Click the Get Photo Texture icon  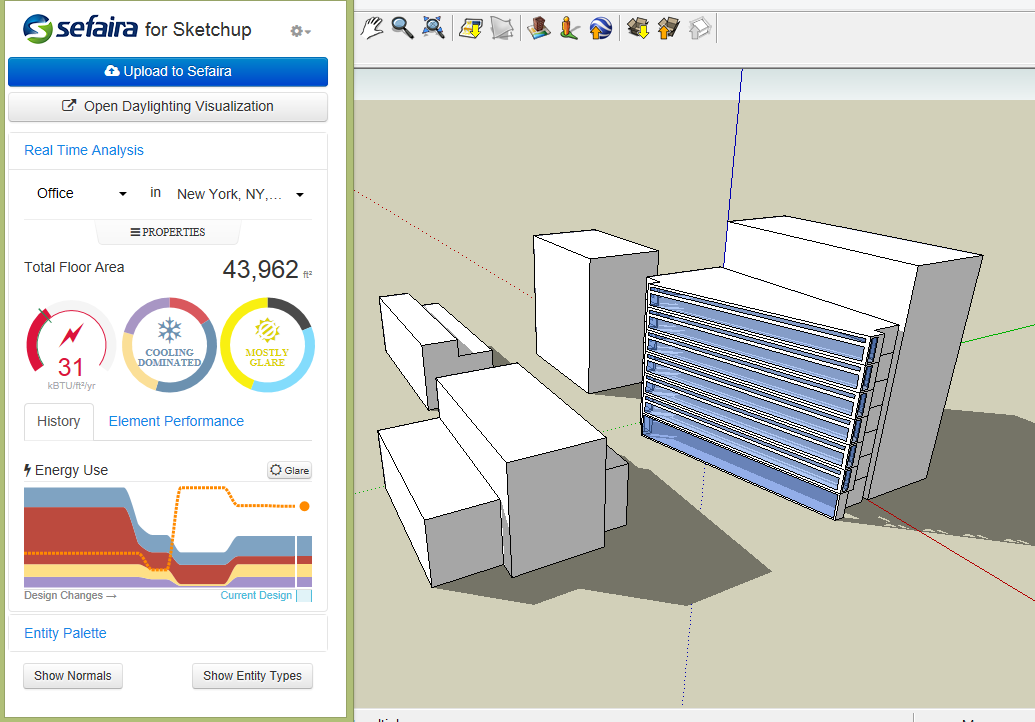(x=470, y=27)
